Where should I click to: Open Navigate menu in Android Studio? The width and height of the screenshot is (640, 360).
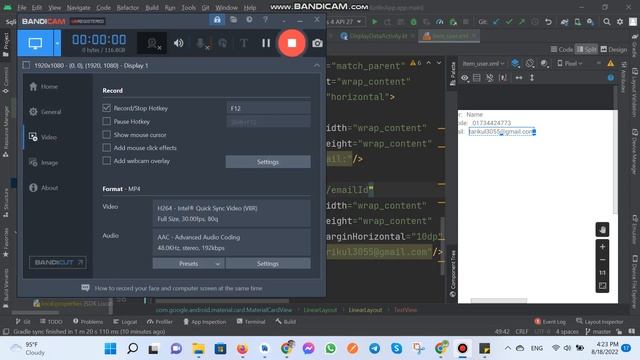78,8
